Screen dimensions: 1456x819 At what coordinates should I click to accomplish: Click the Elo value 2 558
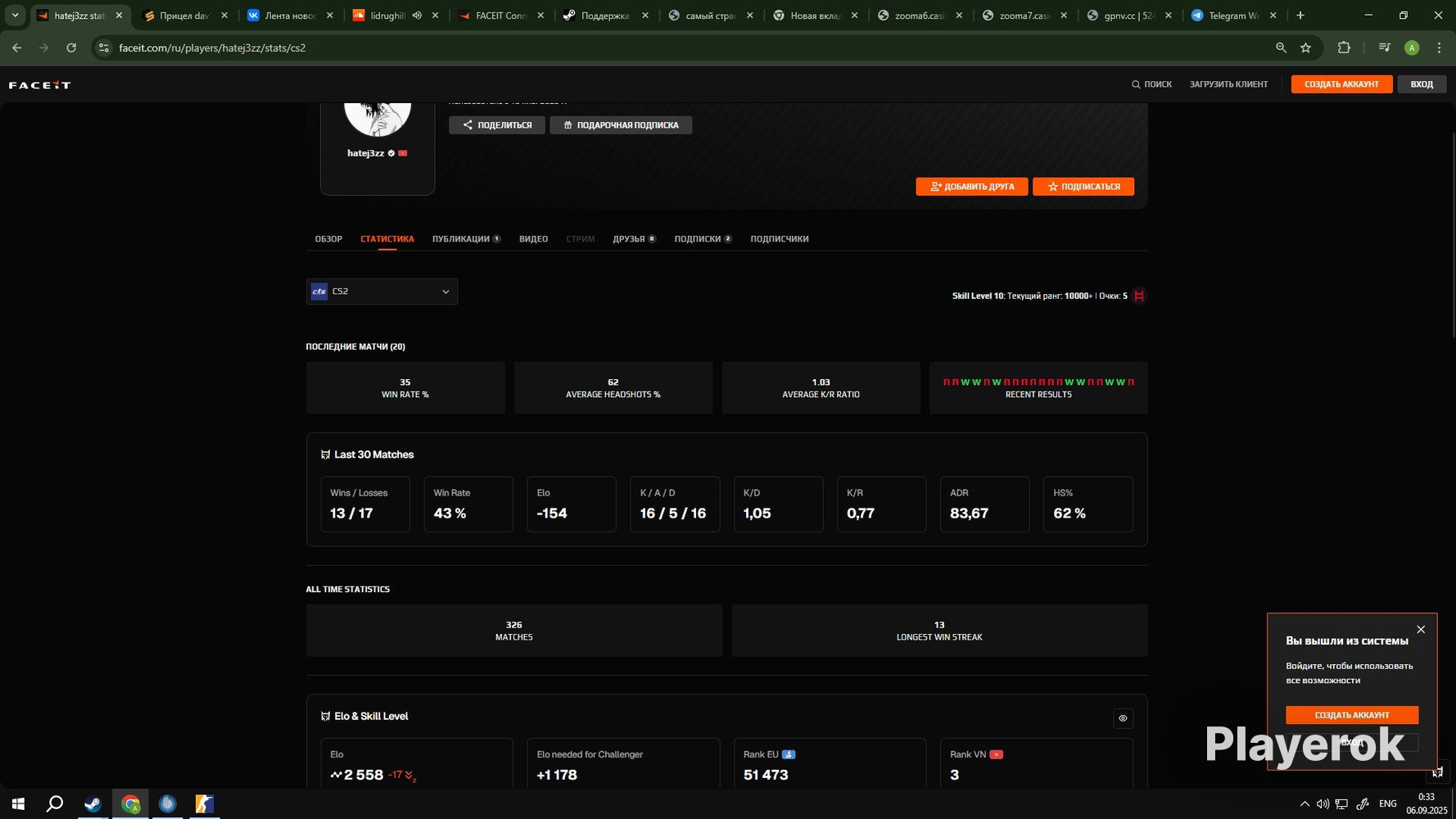(x=364, y=775)
